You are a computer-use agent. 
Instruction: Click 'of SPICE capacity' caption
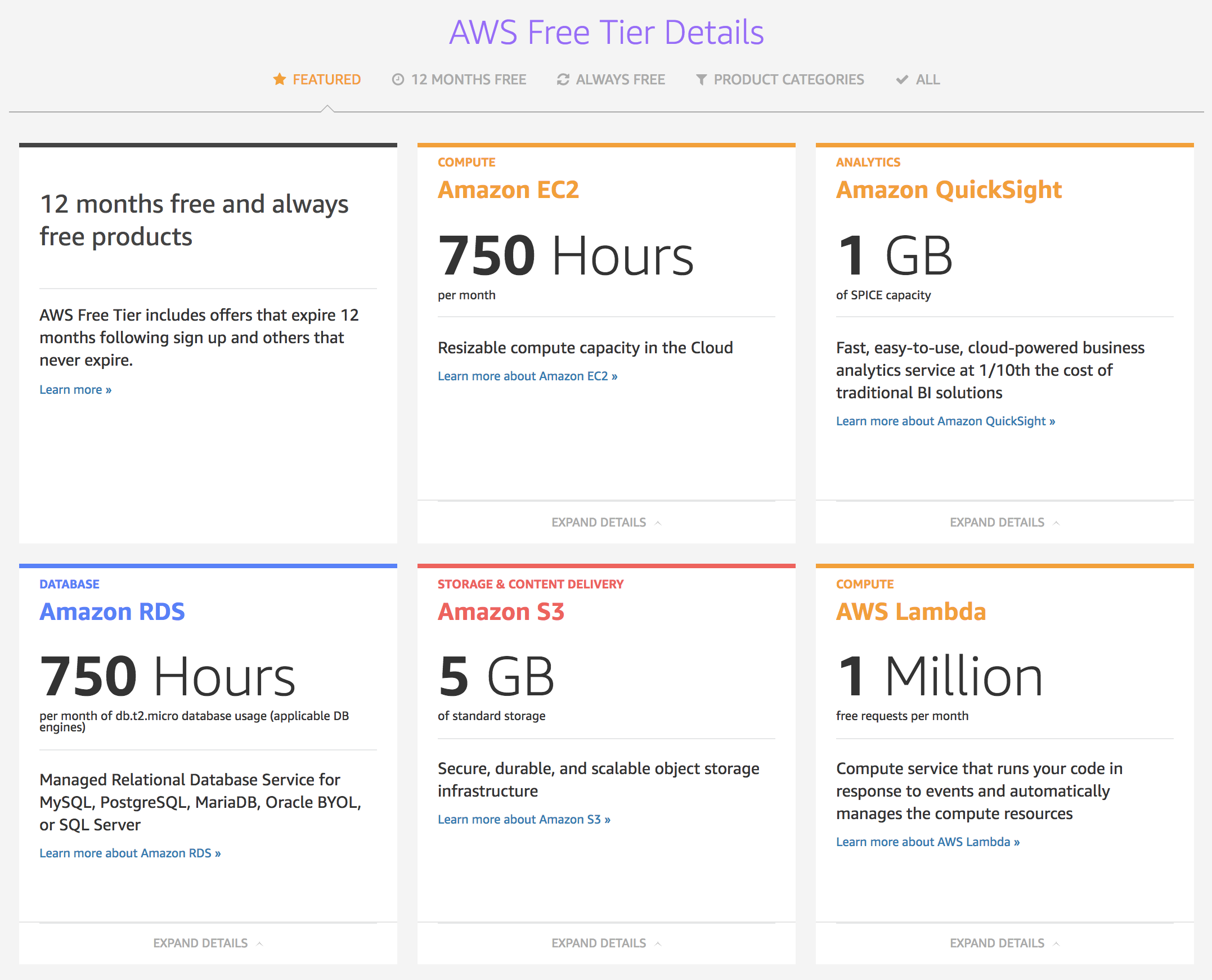pos(883,295)
